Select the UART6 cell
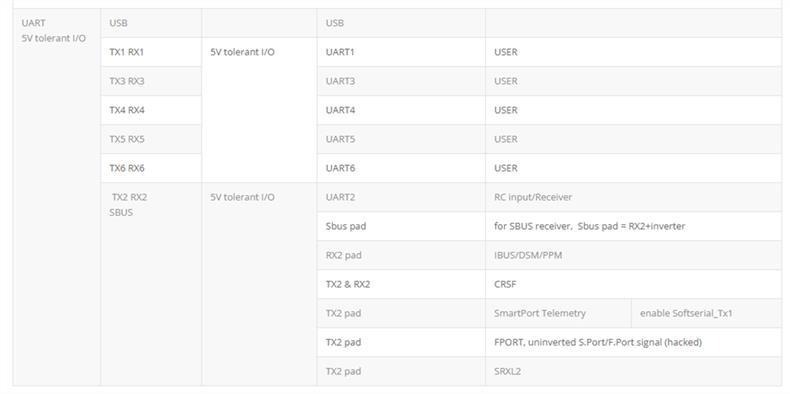 coord(401,168)
